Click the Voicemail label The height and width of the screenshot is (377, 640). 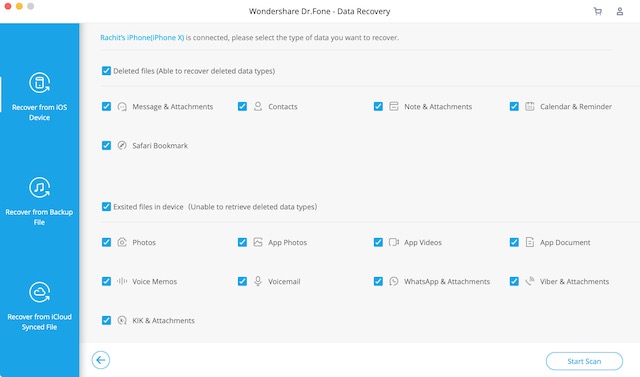(284, 282)
